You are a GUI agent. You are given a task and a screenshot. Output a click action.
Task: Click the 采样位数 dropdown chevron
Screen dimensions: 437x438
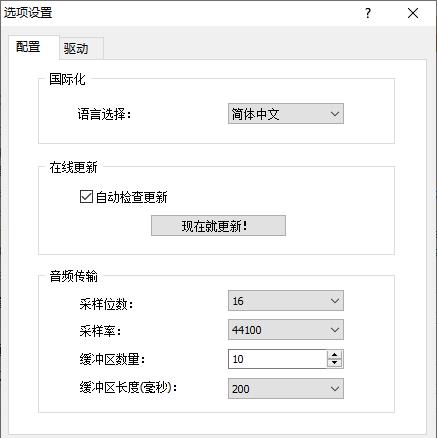[335, 301]
